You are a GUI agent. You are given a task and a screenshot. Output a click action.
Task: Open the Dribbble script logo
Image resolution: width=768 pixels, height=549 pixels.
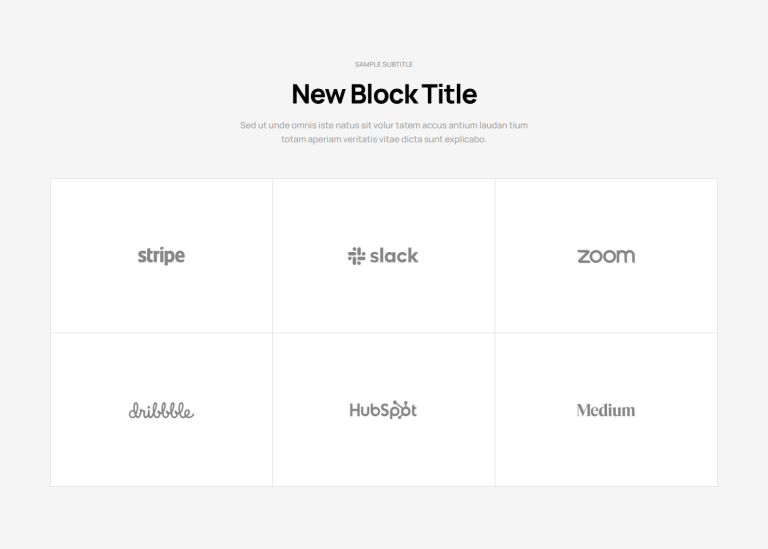click(x=161, y=410)
